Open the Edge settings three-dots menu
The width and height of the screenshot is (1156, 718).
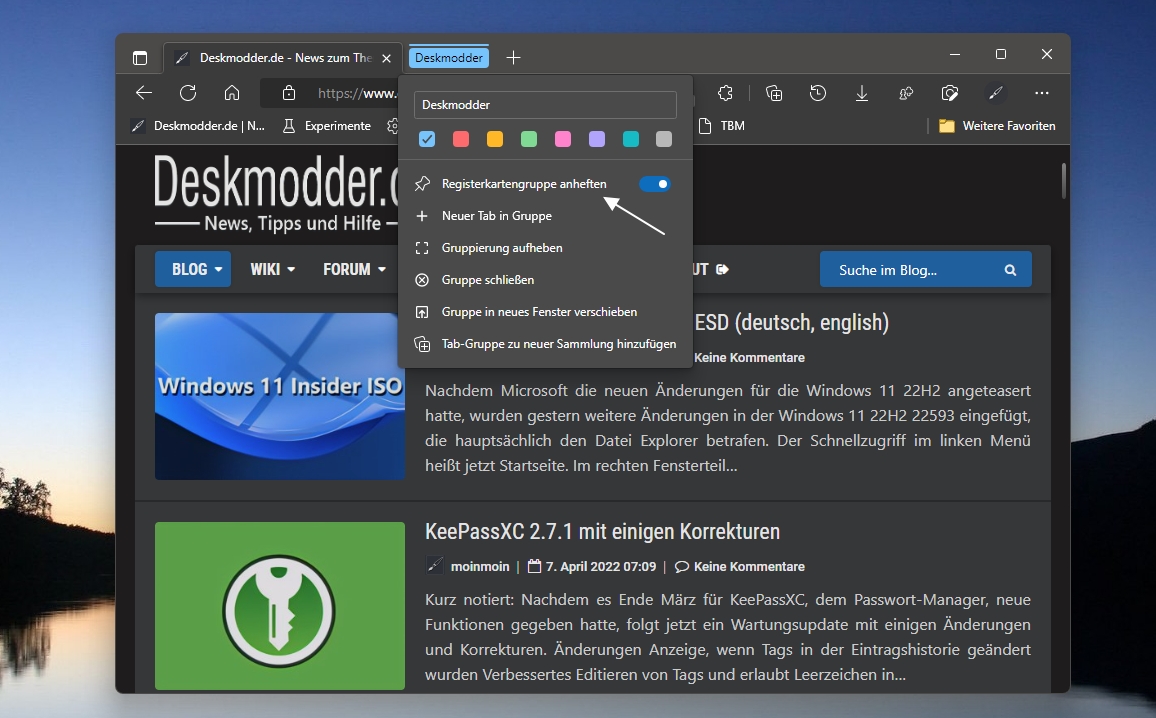click(x=1042, y=93)
